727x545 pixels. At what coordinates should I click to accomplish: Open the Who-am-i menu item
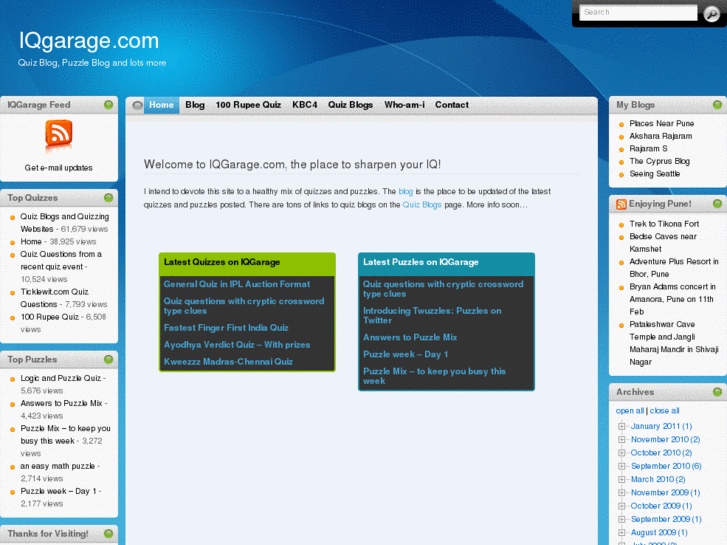(404, 105)
